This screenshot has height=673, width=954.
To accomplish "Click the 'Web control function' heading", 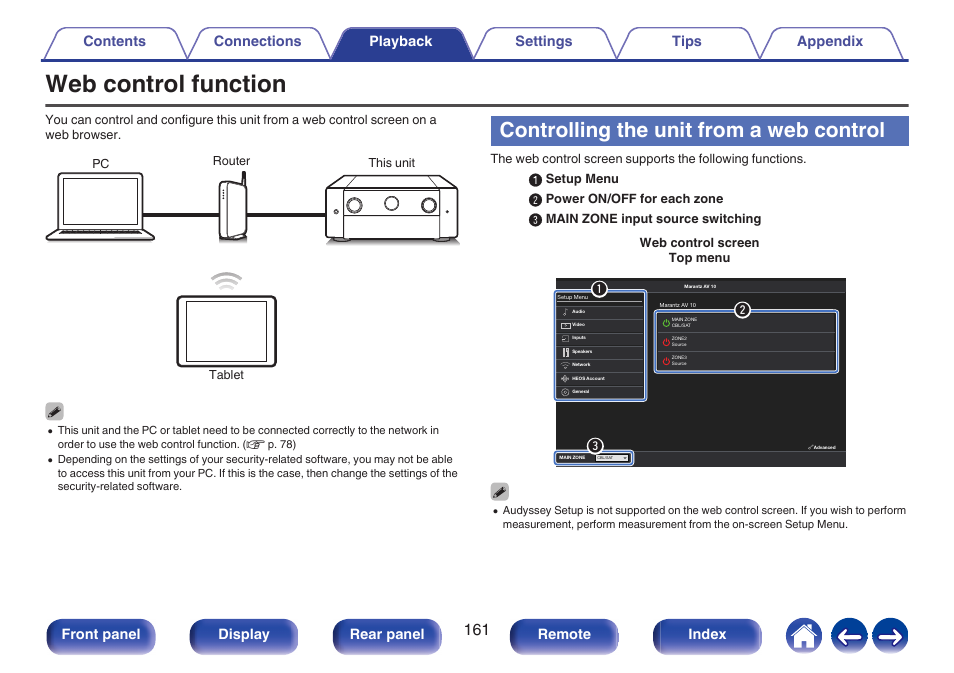I will click(165, 84).
